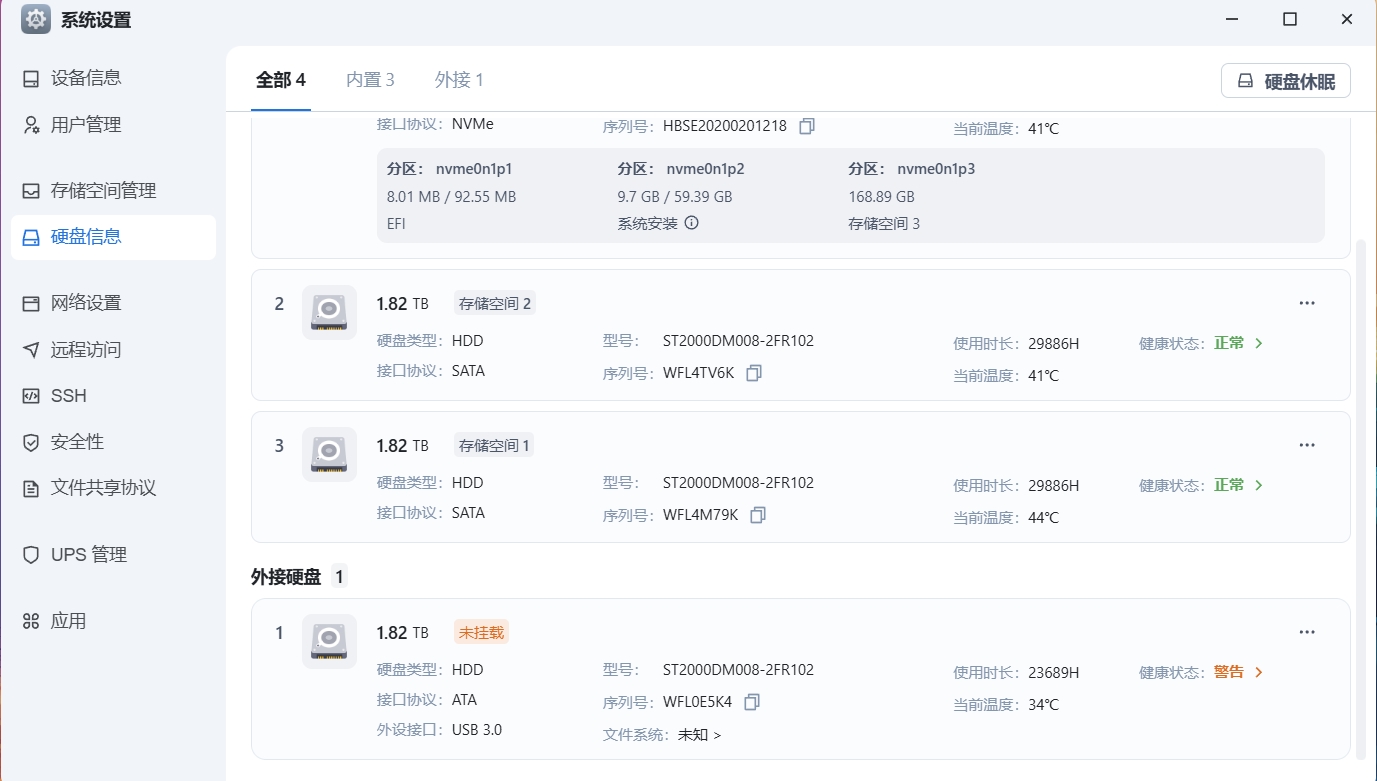Click the ATA protocol value
This screenshot has height=781, width=1377.
click(465, 700)
